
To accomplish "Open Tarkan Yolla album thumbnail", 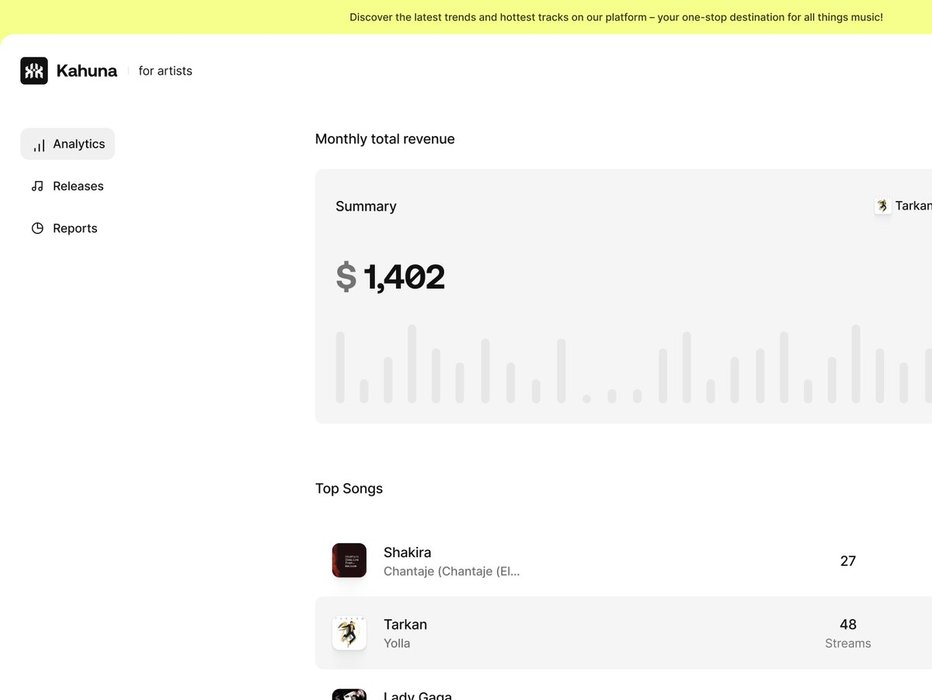I will (349, 633).
